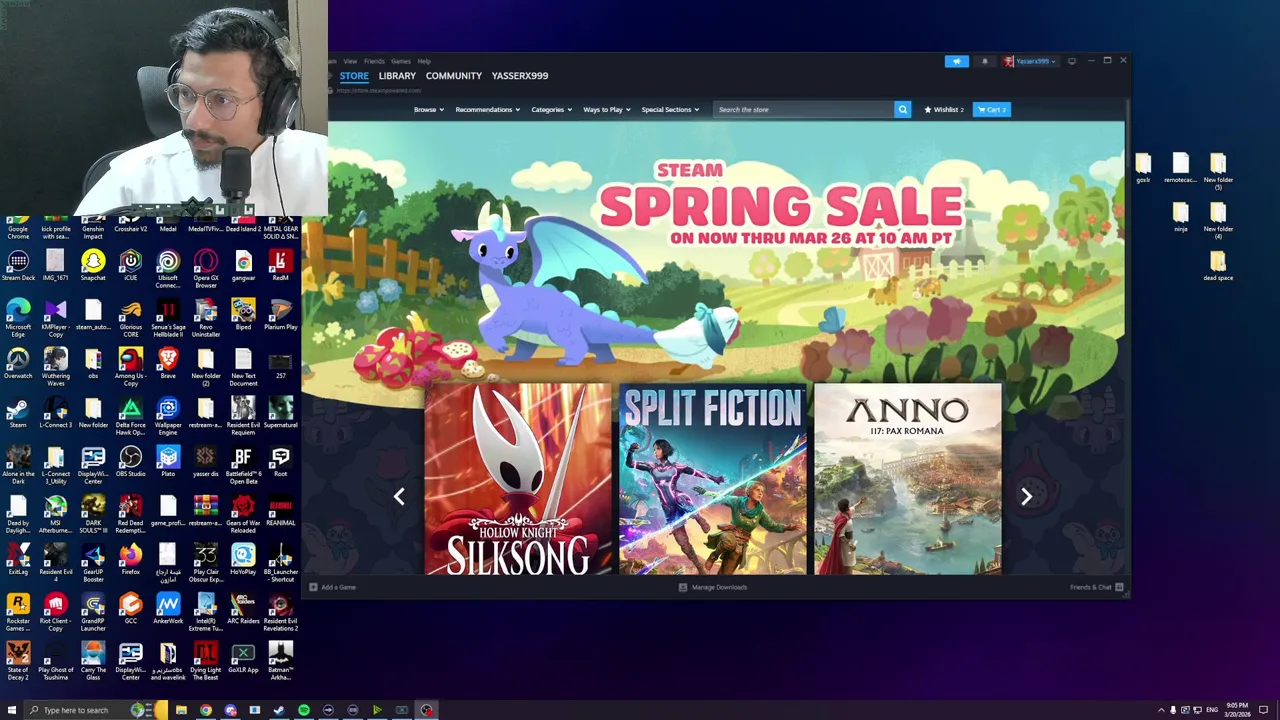Expand the Ways to Play dropdown
This screenshot has width=1280, height=720.
(606, 109)
